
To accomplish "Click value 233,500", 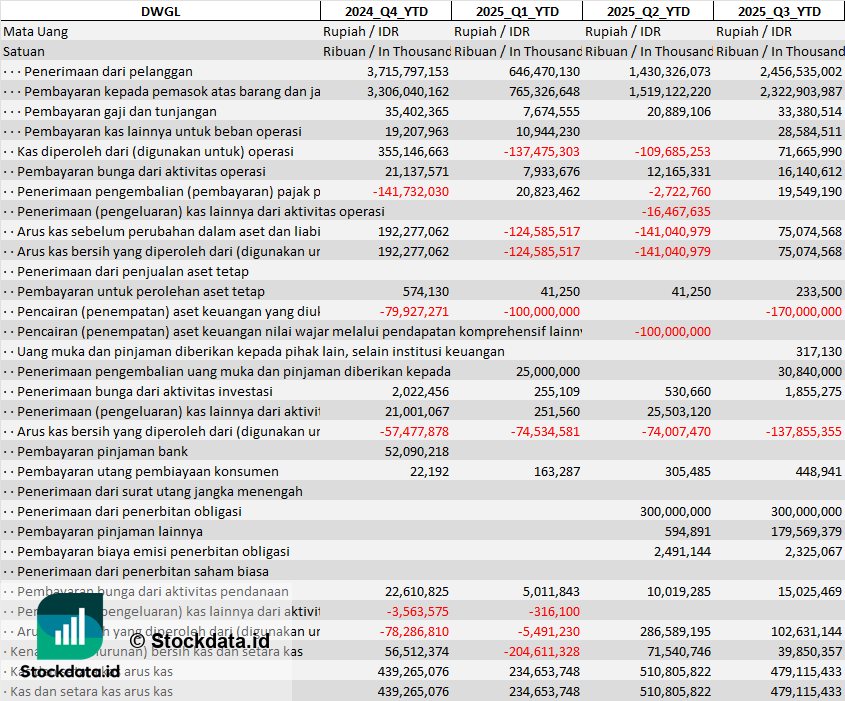I will tap(819, 291).
